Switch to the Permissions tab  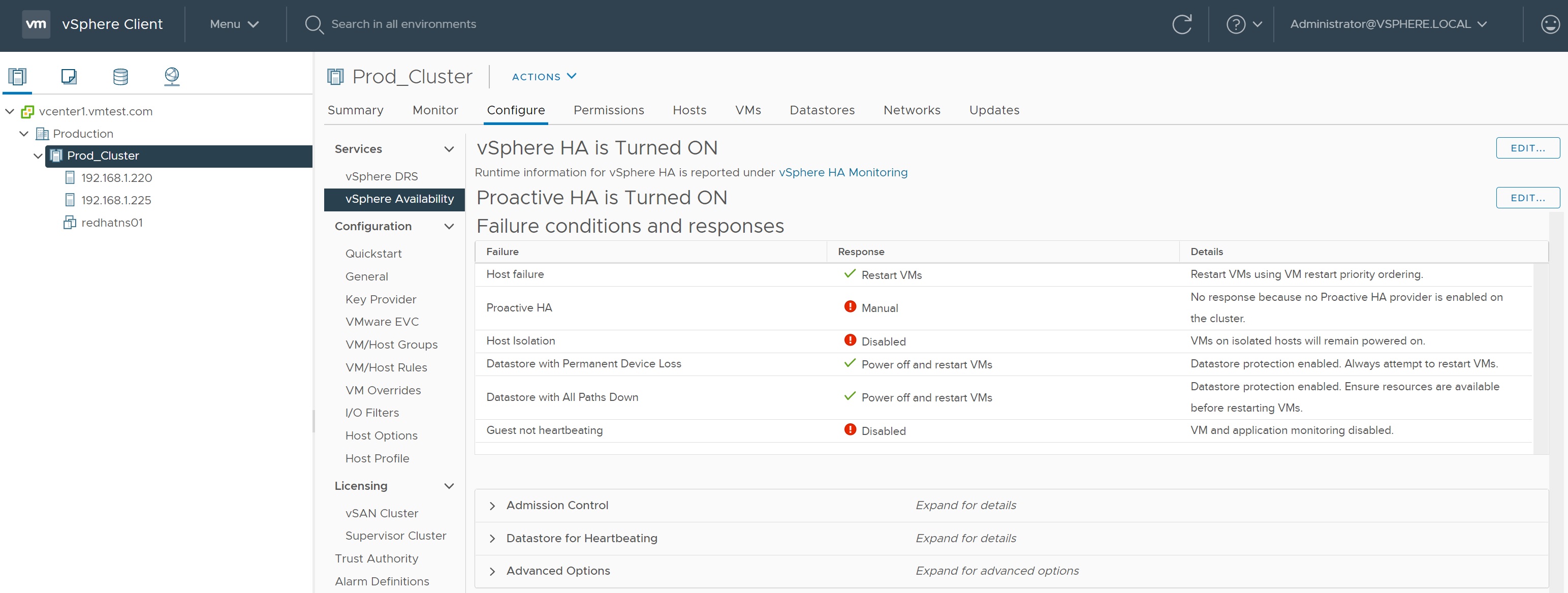[609, 110]
